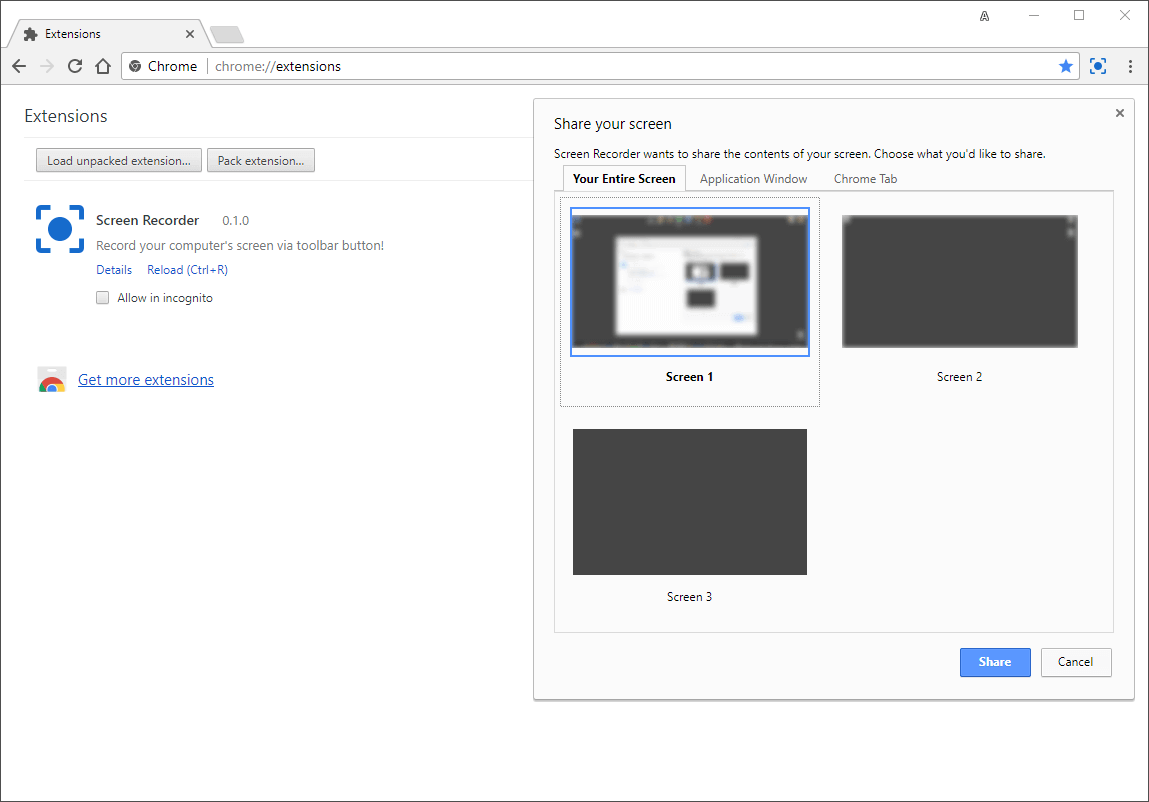Close the Share your screen dialog

click(x=1120, y=113)
